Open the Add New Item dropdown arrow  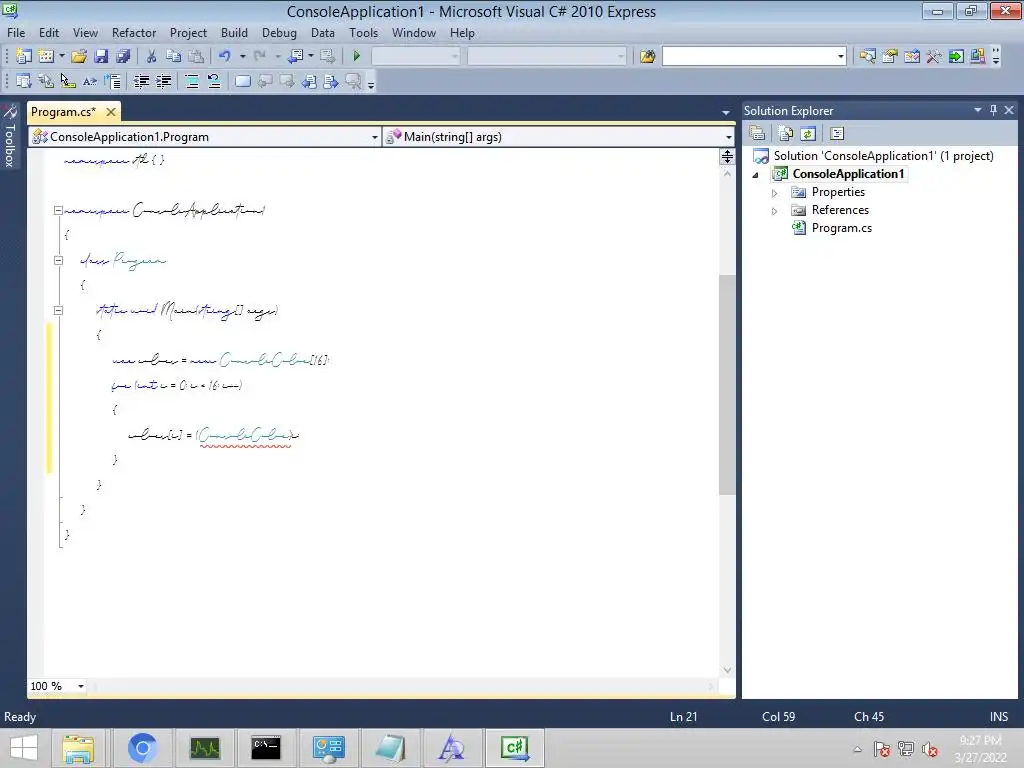pyautogui.click(x=62, y=56)
